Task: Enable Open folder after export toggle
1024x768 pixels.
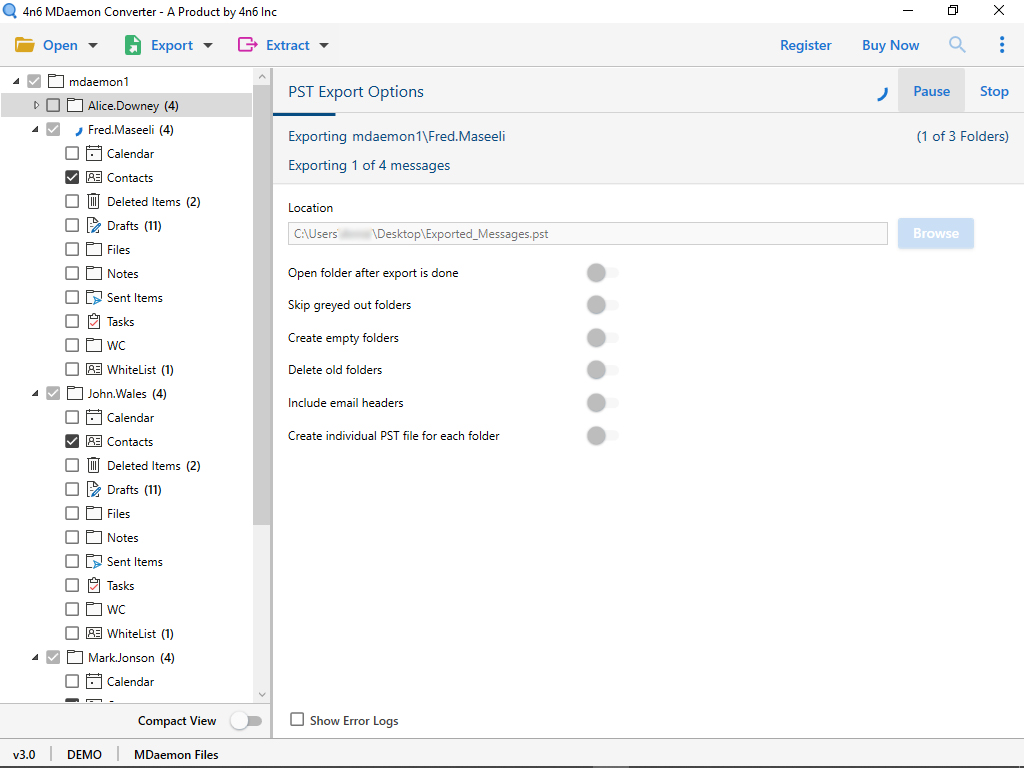Action: coord(602,273)
